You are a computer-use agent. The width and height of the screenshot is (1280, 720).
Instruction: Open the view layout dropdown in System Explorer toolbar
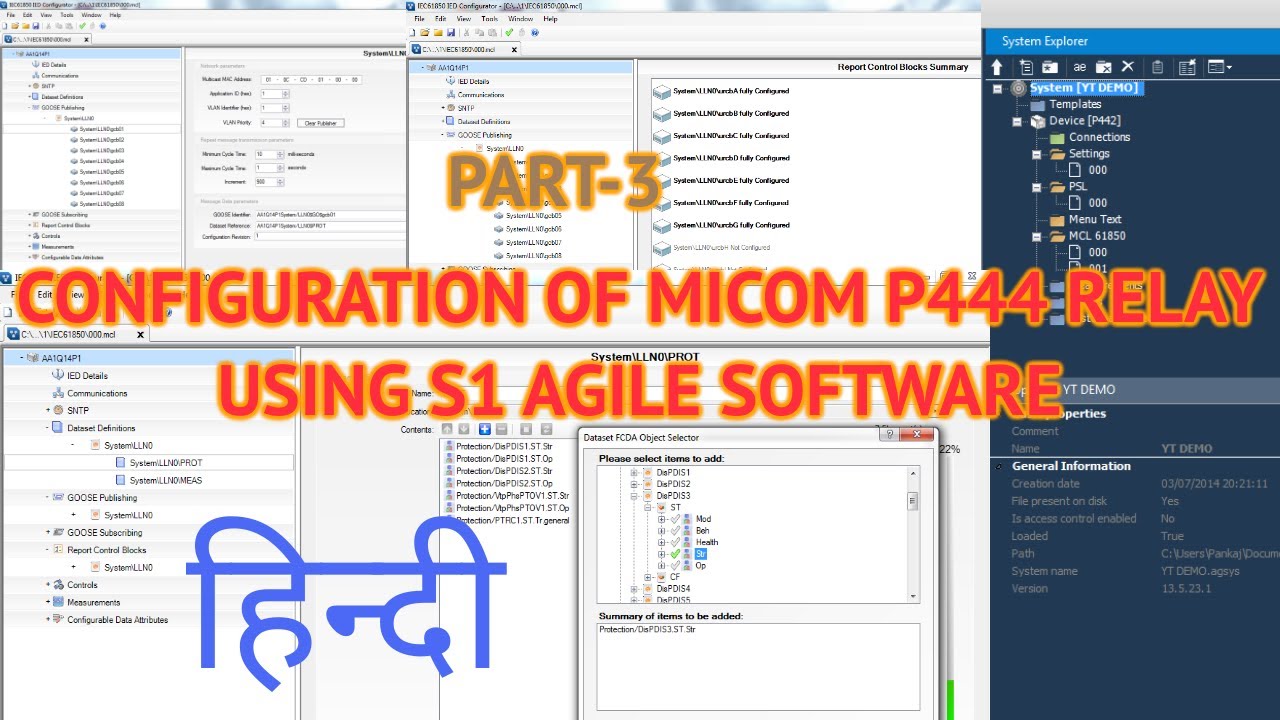point(1220,67)
